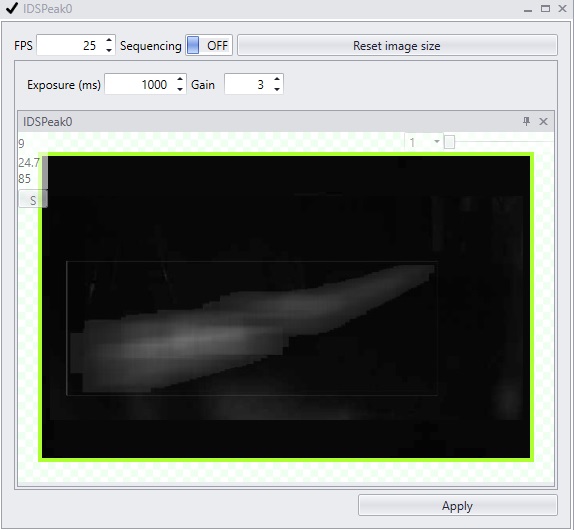This screenshot has width=574, height=530.
Task: Click the Reset image size button
Action: coord(397,45)
